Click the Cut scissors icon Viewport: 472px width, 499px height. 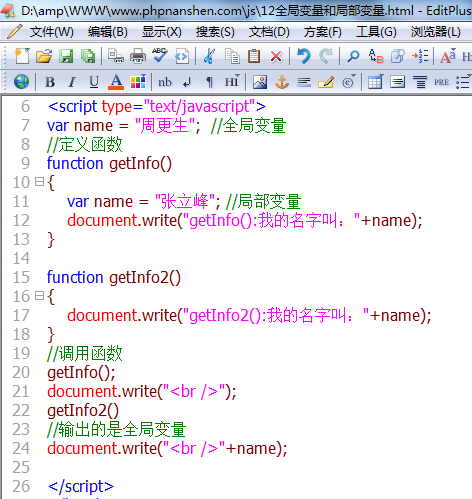(209, 56)
